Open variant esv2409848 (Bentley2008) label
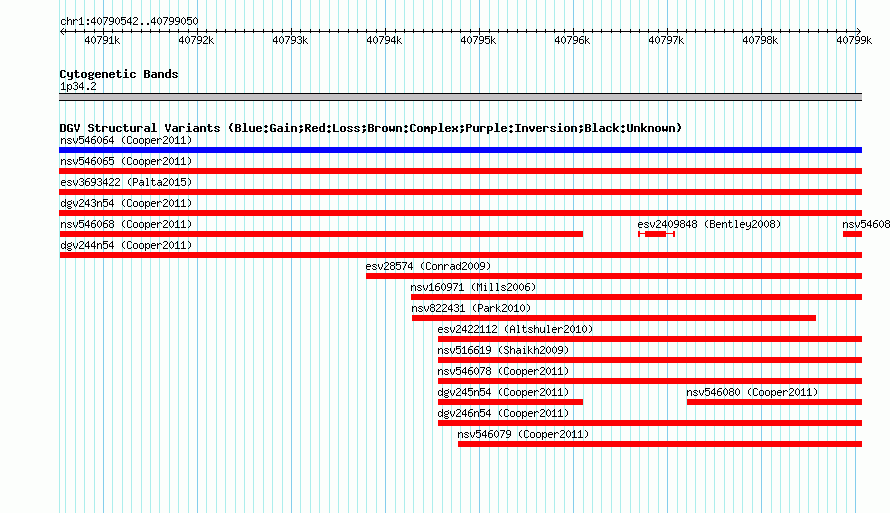890x513 pixels. pos(709,224)
